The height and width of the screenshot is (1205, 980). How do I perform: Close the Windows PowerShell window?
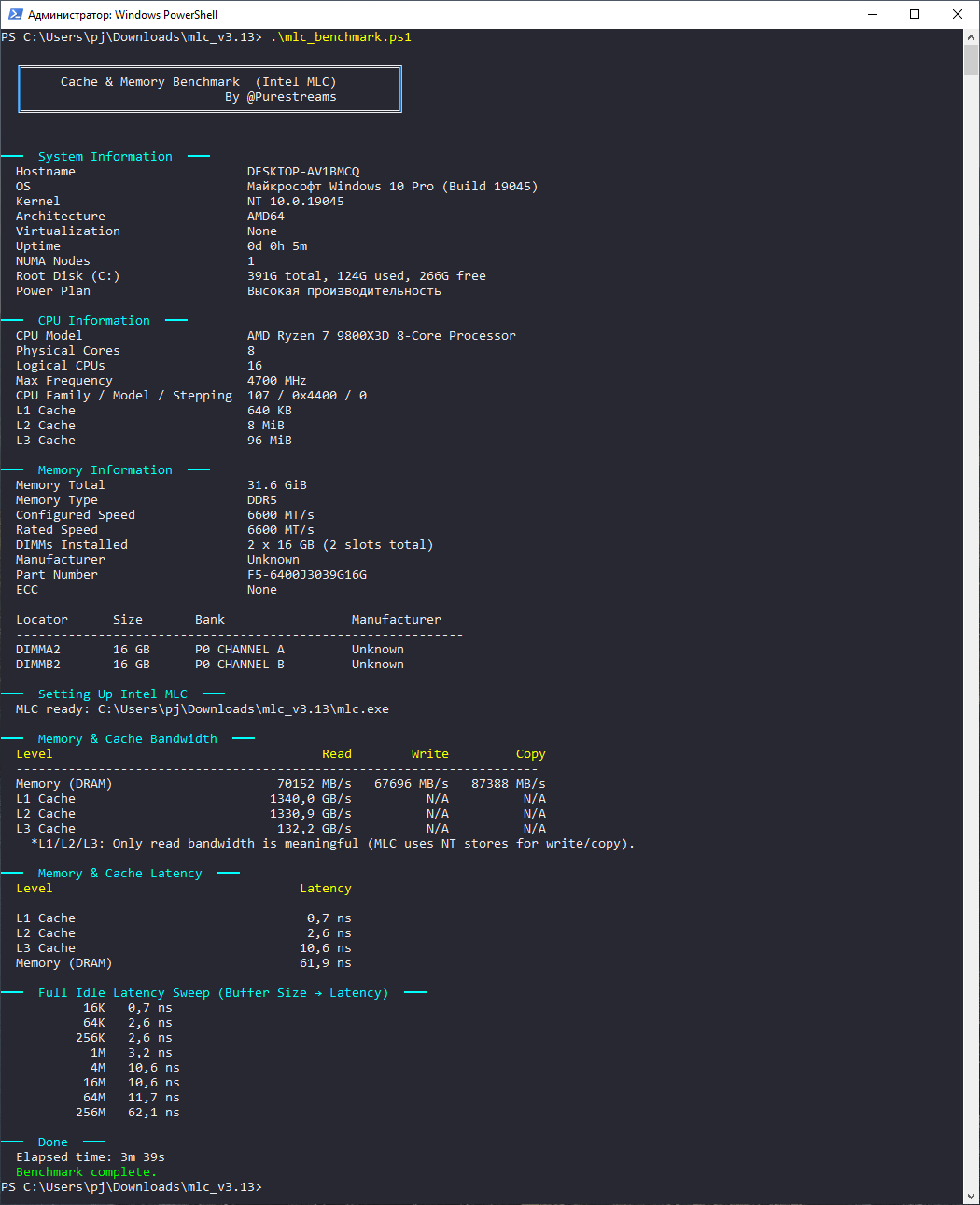tap(958, 14)
